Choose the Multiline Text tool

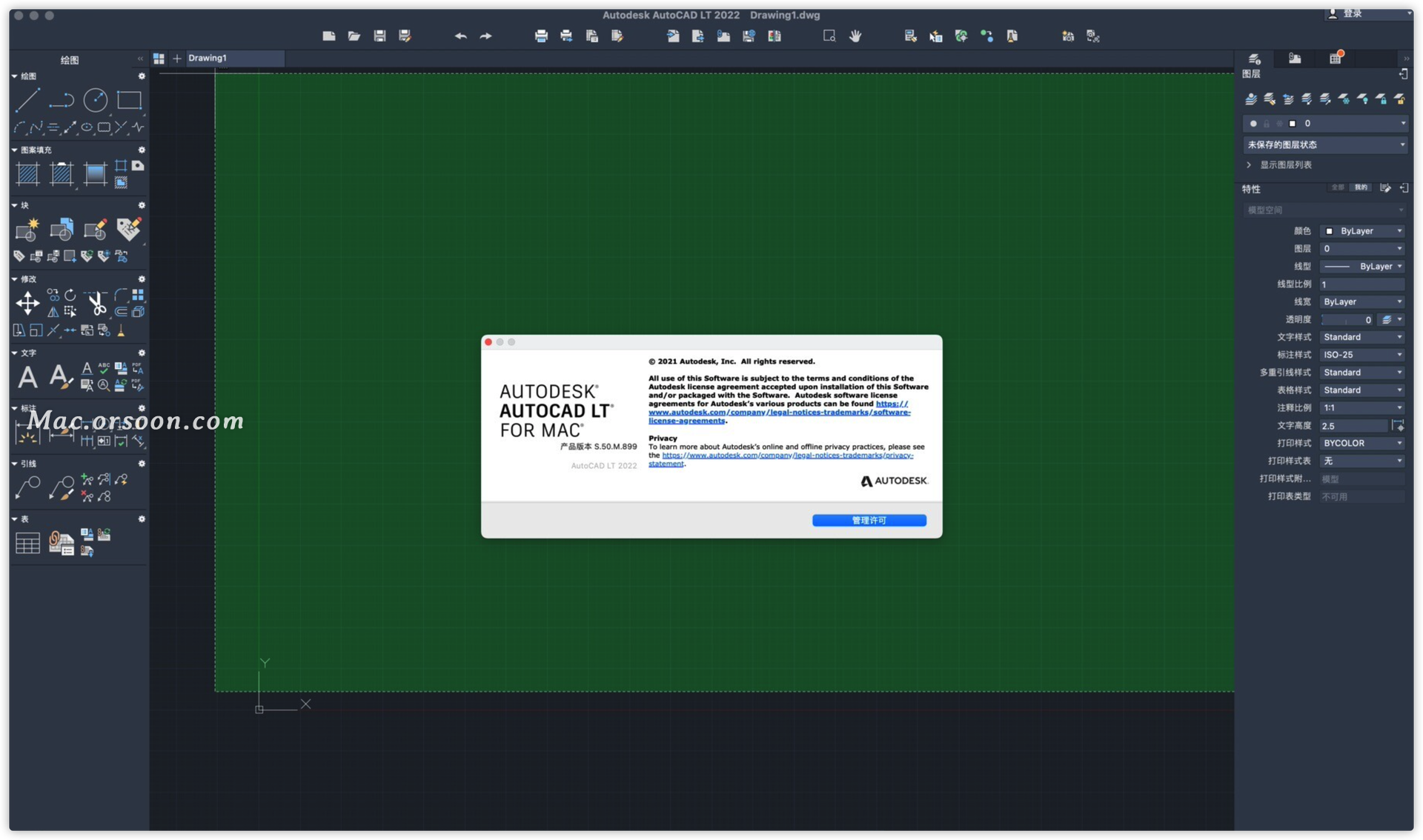[x=27, y=377]
